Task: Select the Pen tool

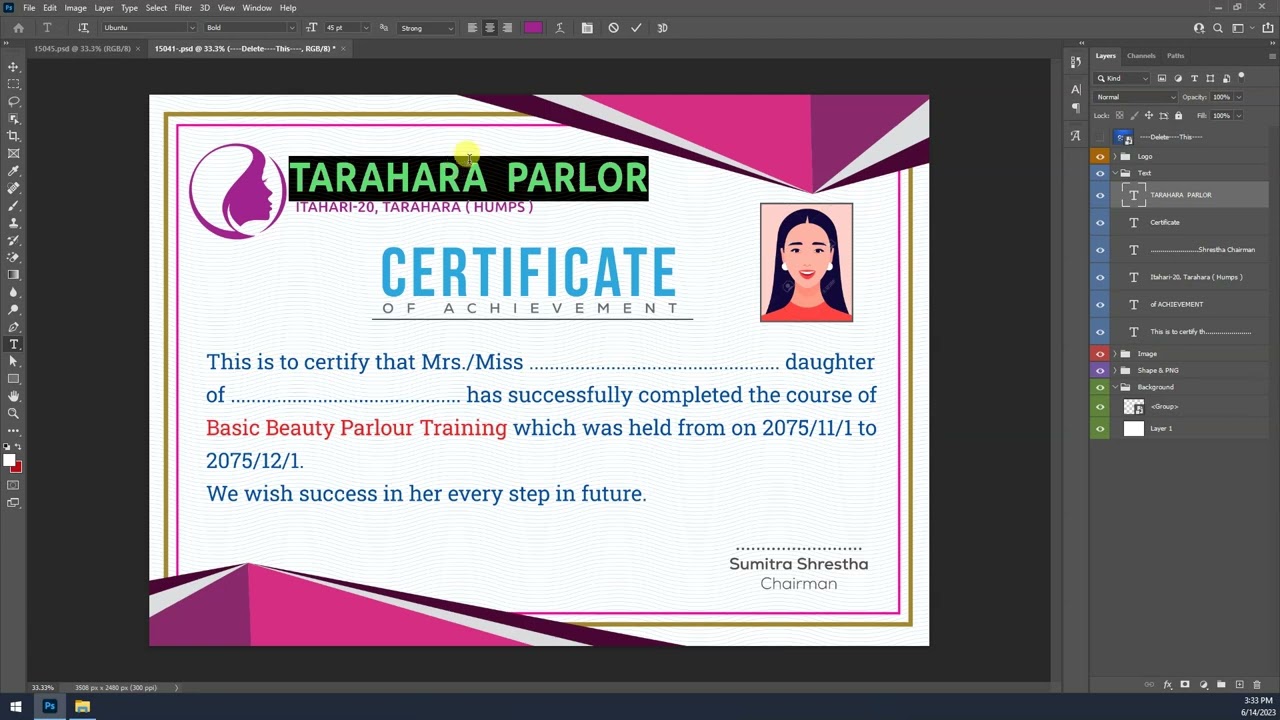Action: point(13,327)
